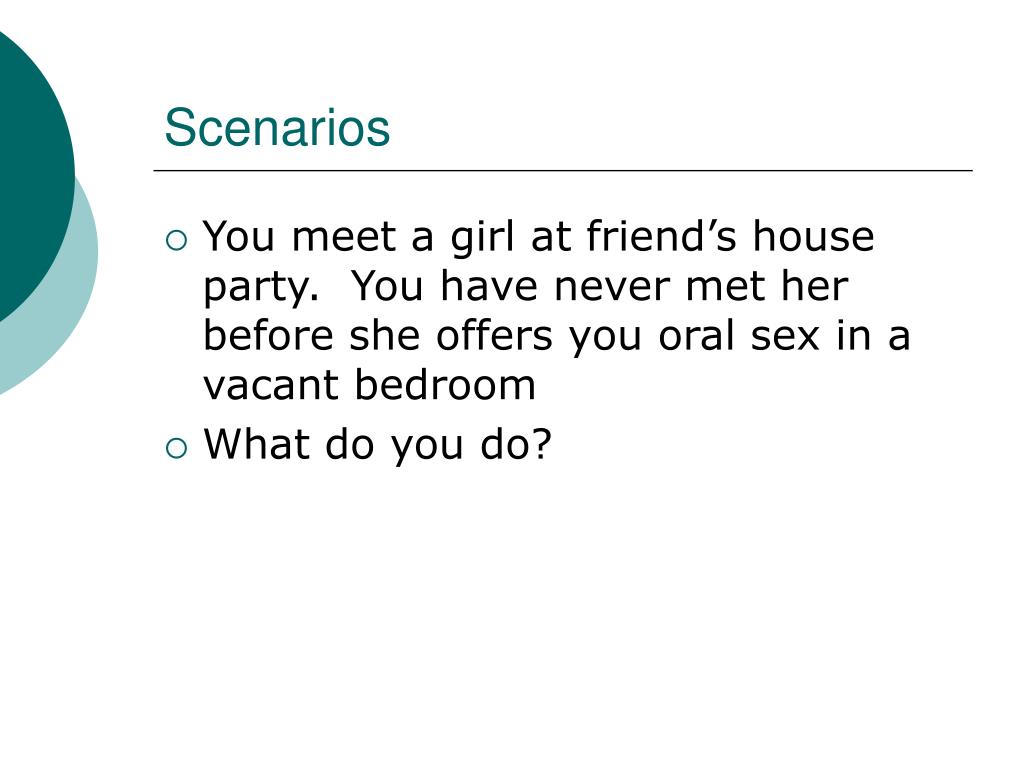The width and height of the screenshot is (1024, 768).
Task: Click the Scenarios slide title
Action: tap(277, 127)
